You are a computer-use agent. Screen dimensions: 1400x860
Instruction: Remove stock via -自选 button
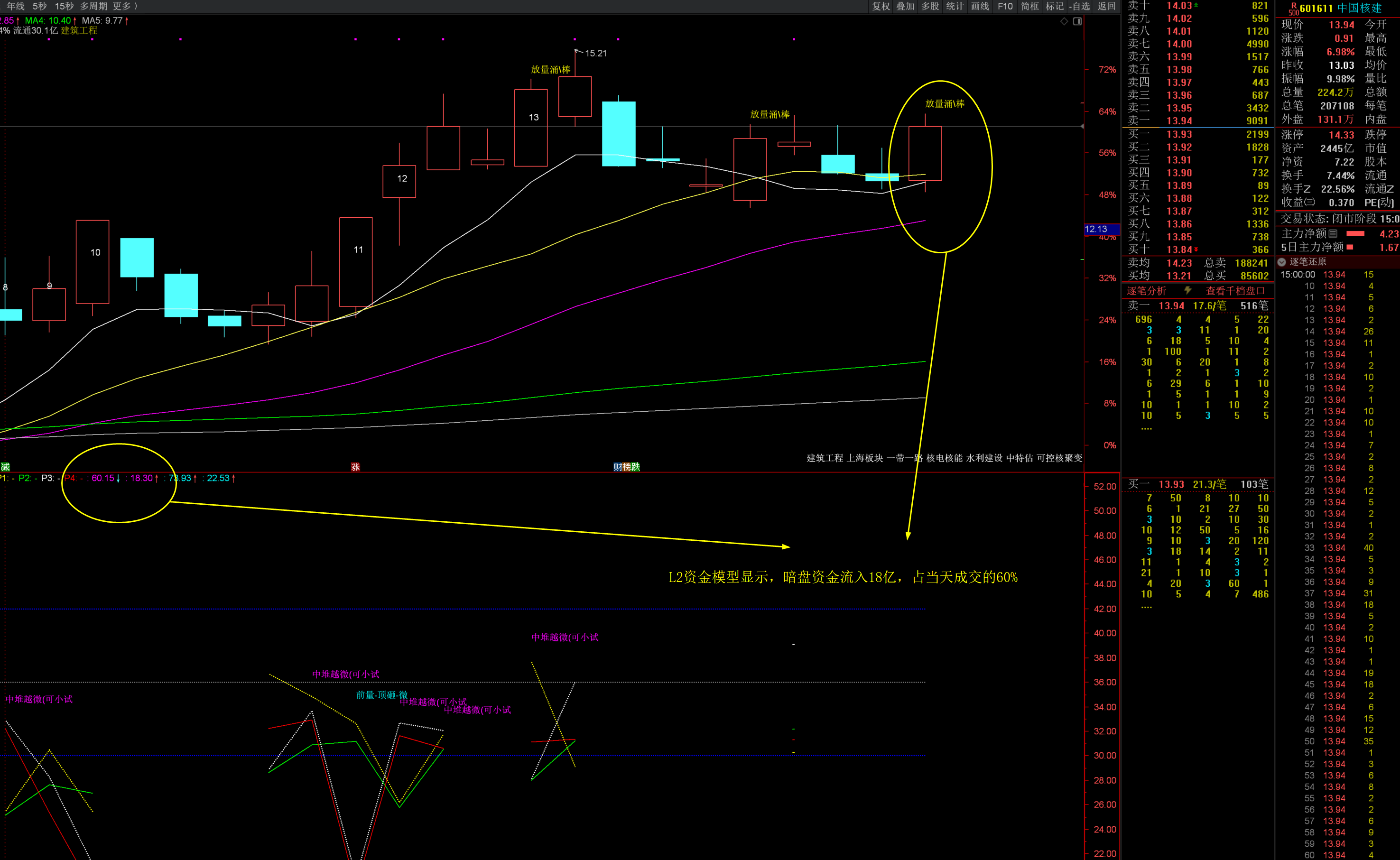(x=1079, y=6)
